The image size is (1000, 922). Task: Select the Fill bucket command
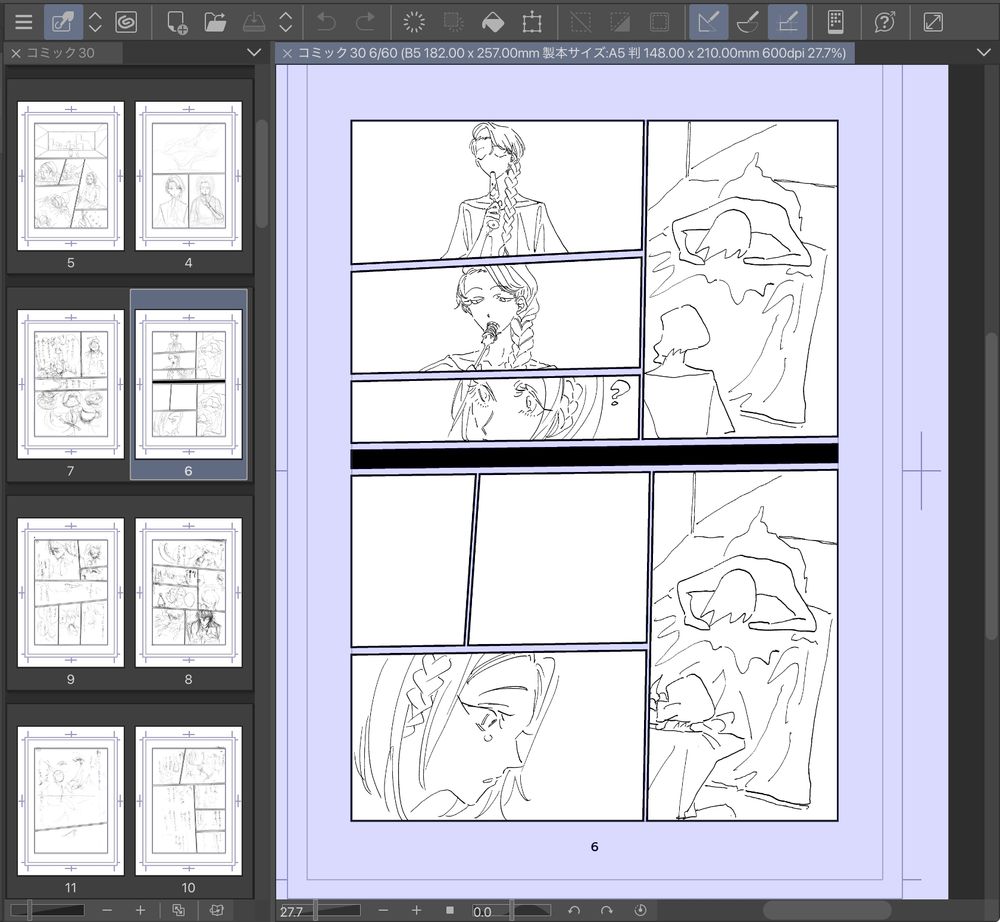click(493, 22)
